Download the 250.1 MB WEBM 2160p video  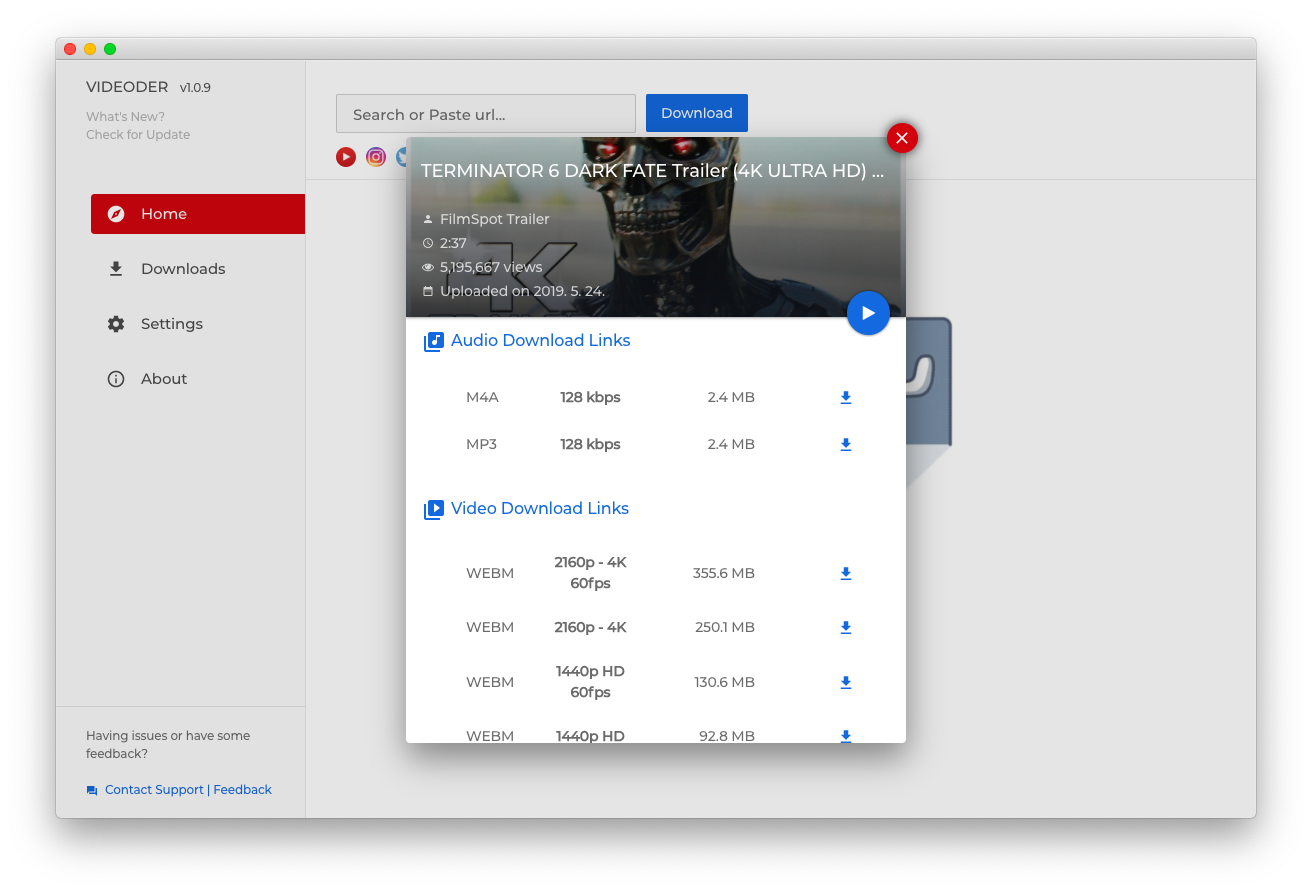[x=845, y=627]
